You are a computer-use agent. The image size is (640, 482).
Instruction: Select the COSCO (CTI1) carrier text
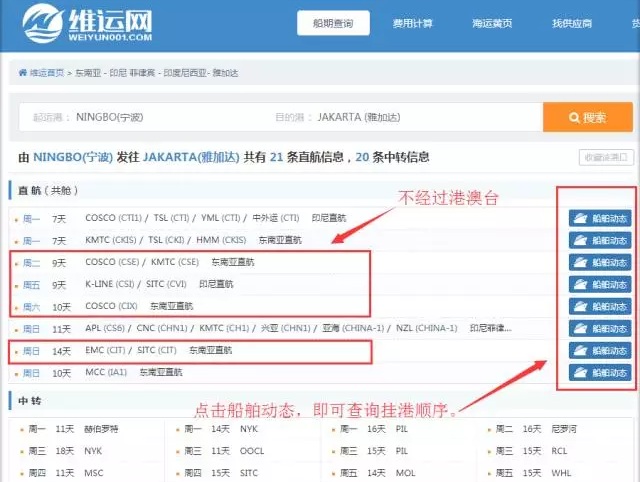(113, 218)
